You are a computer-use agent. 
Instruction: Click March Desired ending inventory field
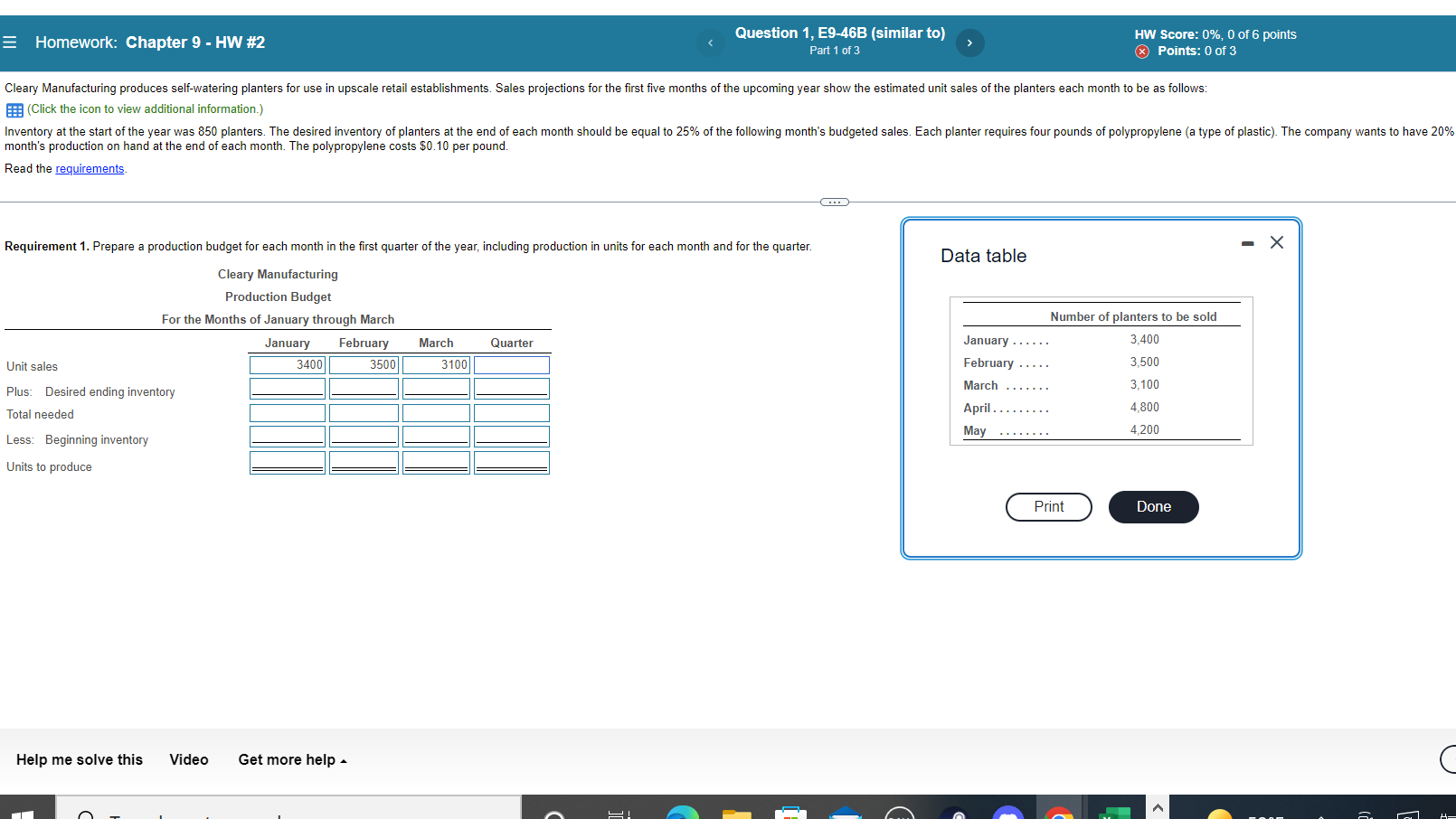pos(436,389)
